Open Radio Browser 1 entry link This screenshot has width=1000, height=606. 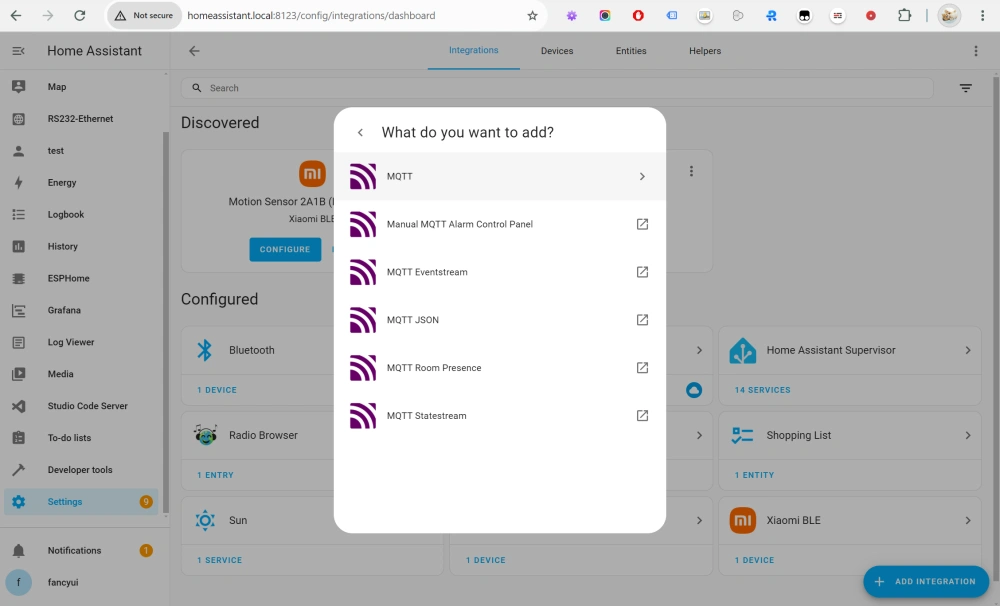(215, 475)
